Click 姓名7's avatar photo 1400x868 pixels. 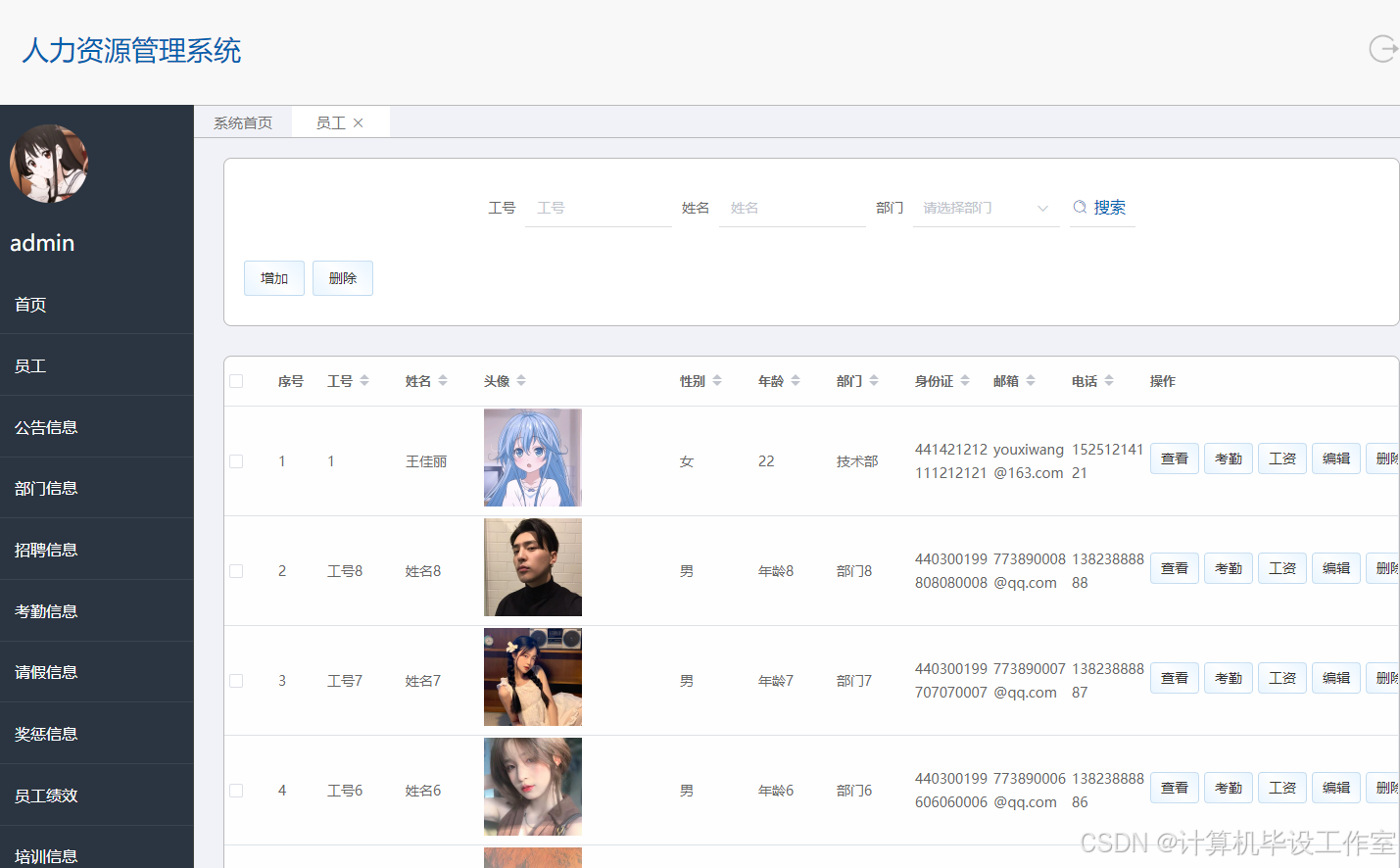tap(533, 677)
